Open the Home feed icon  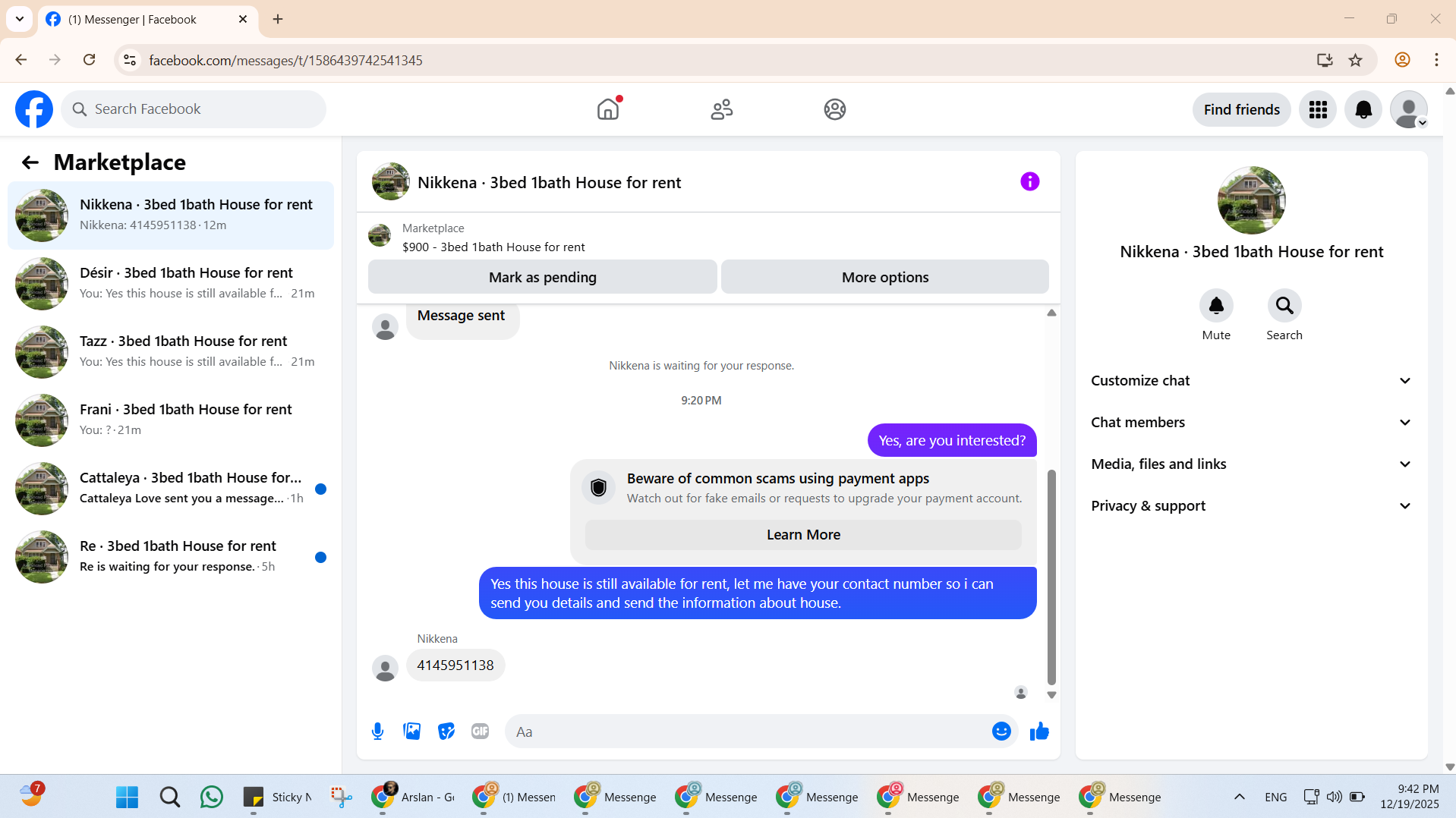coord(608,109)
